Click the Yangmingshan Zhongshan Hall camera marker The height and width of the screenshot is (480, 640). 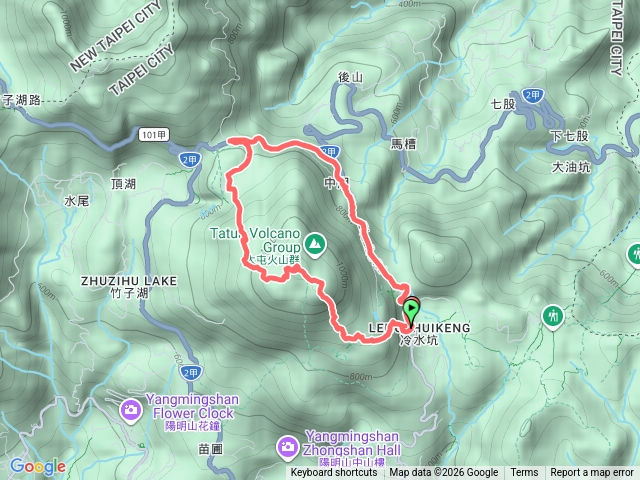288,447
